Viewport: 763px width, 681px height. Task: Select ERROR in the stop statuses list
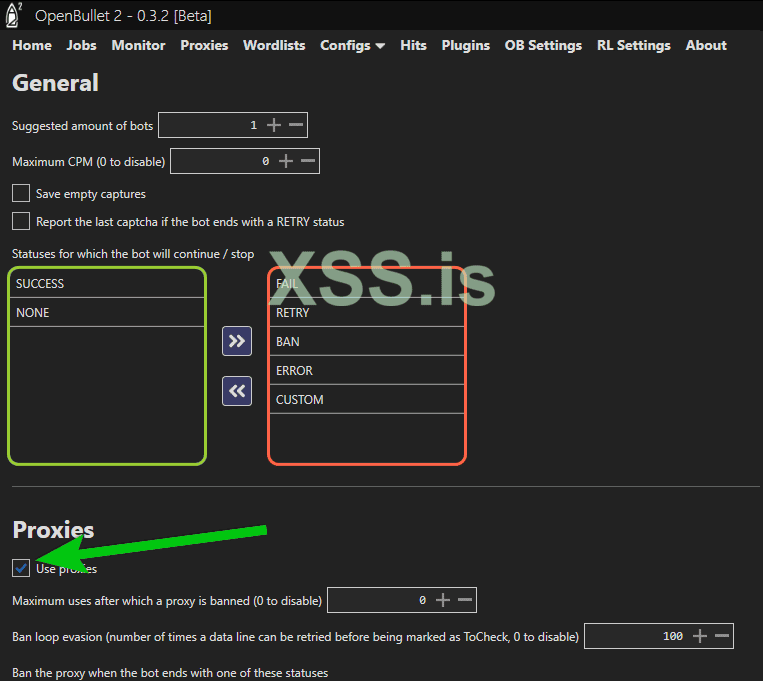(x=367, y=370)
